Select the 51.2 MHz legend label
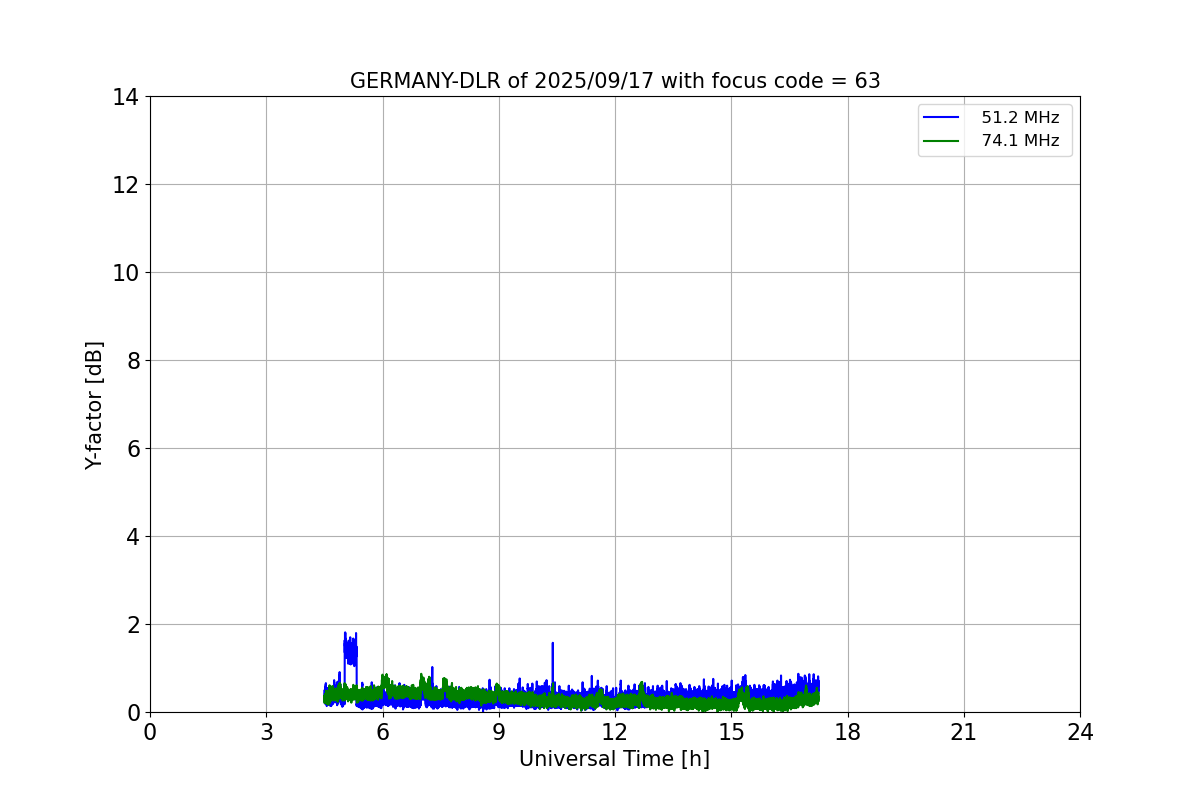 point(1020,118)
